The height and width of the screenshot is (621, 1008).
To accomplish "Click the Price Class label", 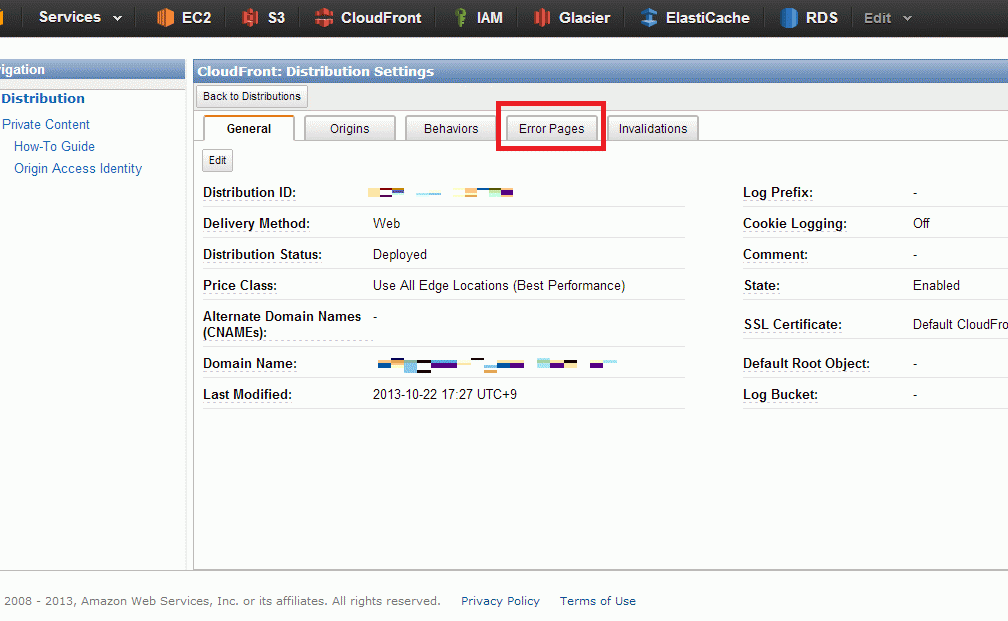I will click(240, 285).
